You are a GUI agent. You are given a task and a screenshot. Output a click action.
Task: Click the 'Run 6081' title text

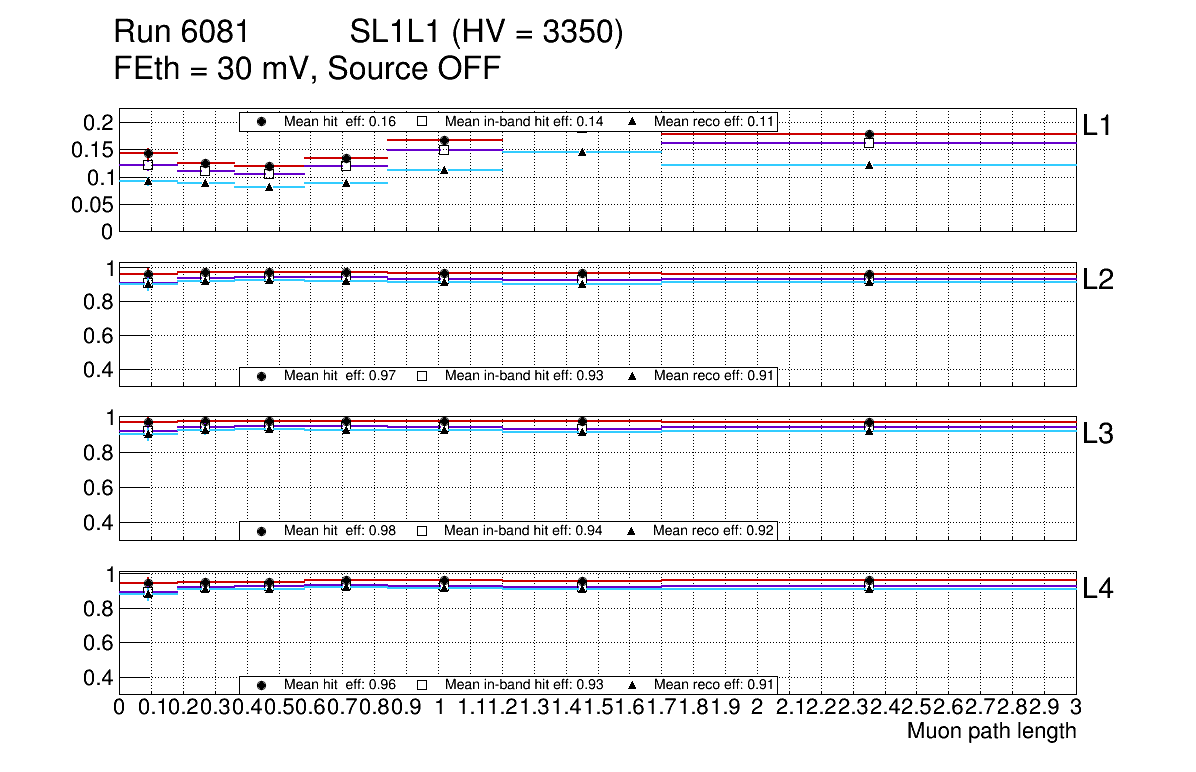pyautogui.click(x=181, y=33)
